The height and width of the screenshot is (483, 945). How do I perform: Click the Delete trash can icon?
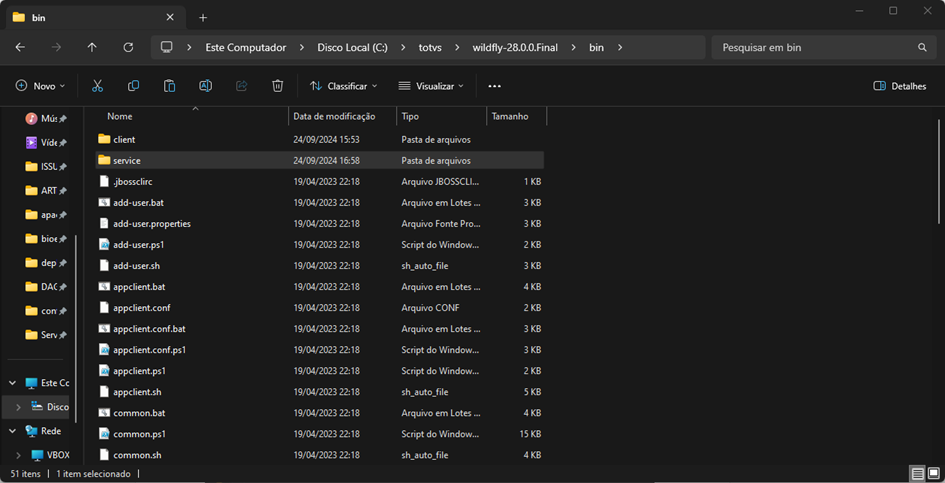coord(277,86)
